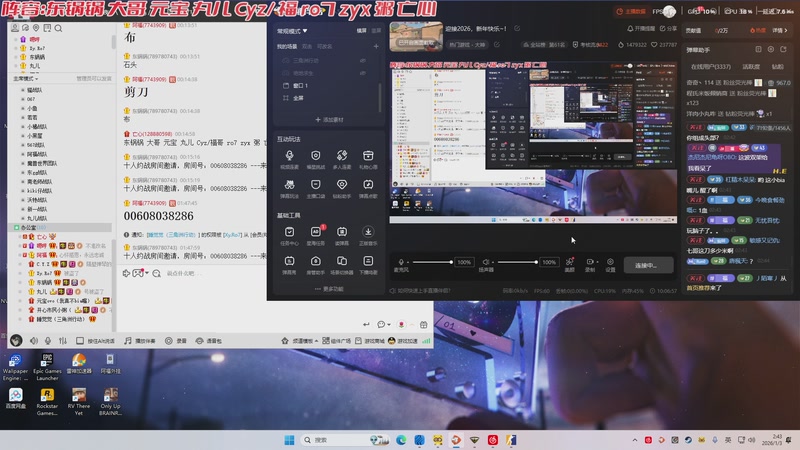The image size is (800, 450).
Task: Open 房管助手 tool icon
Action: coord(316,261)
